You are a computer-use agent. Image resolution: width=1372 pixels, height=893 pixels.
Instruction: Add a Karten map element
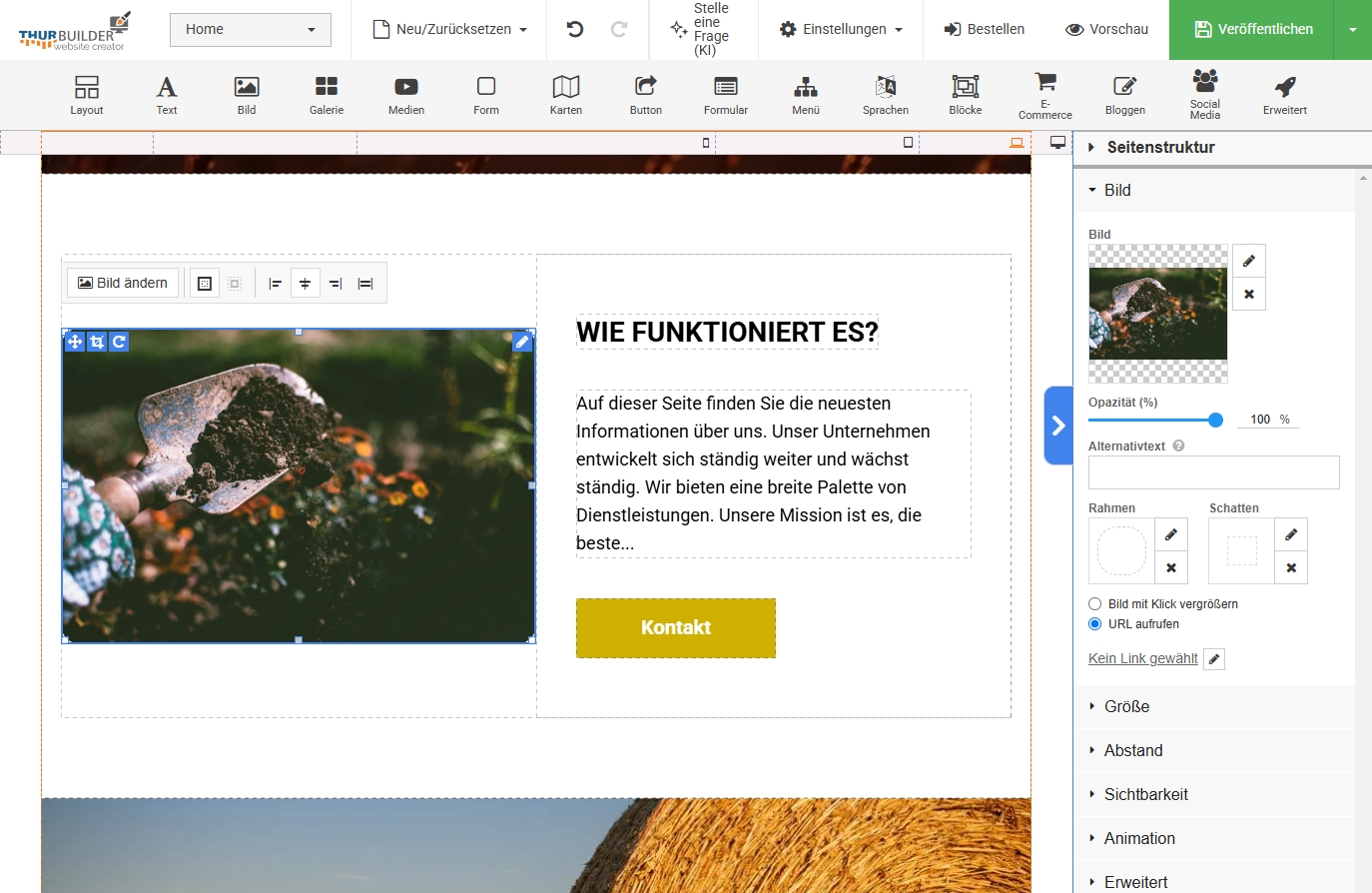pos(566,95)
